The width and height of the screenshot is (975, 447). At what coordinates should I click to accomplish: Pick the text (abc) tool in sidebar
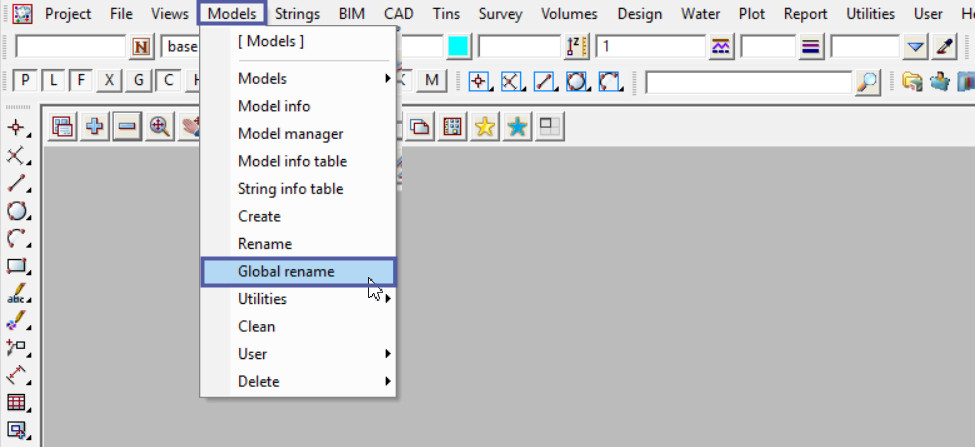tap(16, 294)
